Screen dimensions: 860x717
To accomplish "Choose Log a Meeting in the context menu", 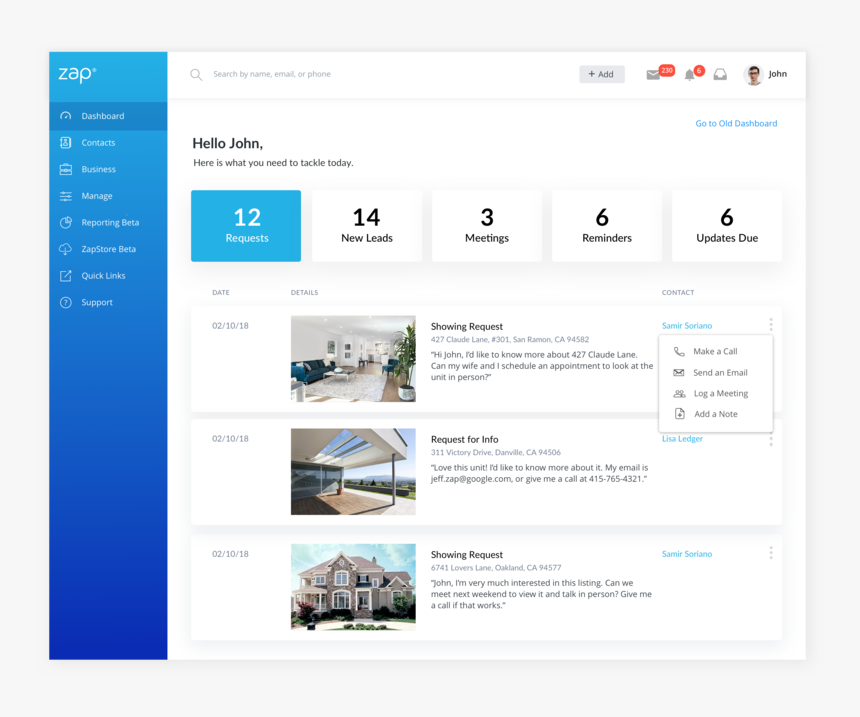I will (x=720, y=393).
